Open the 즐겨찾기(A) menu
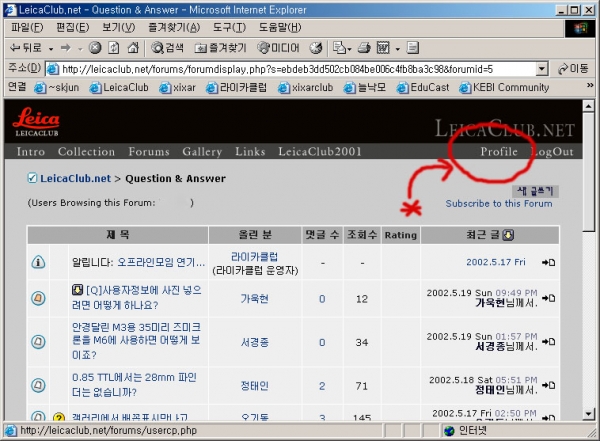 coord(174,27)
